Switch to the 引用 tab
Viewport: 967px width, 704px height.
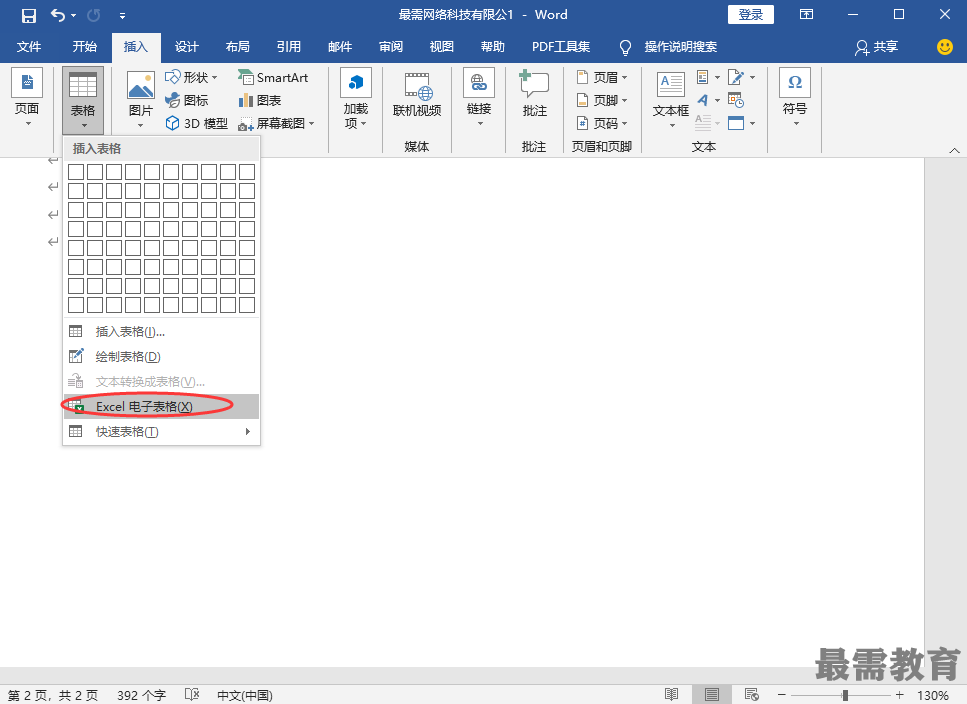[289, 47]
